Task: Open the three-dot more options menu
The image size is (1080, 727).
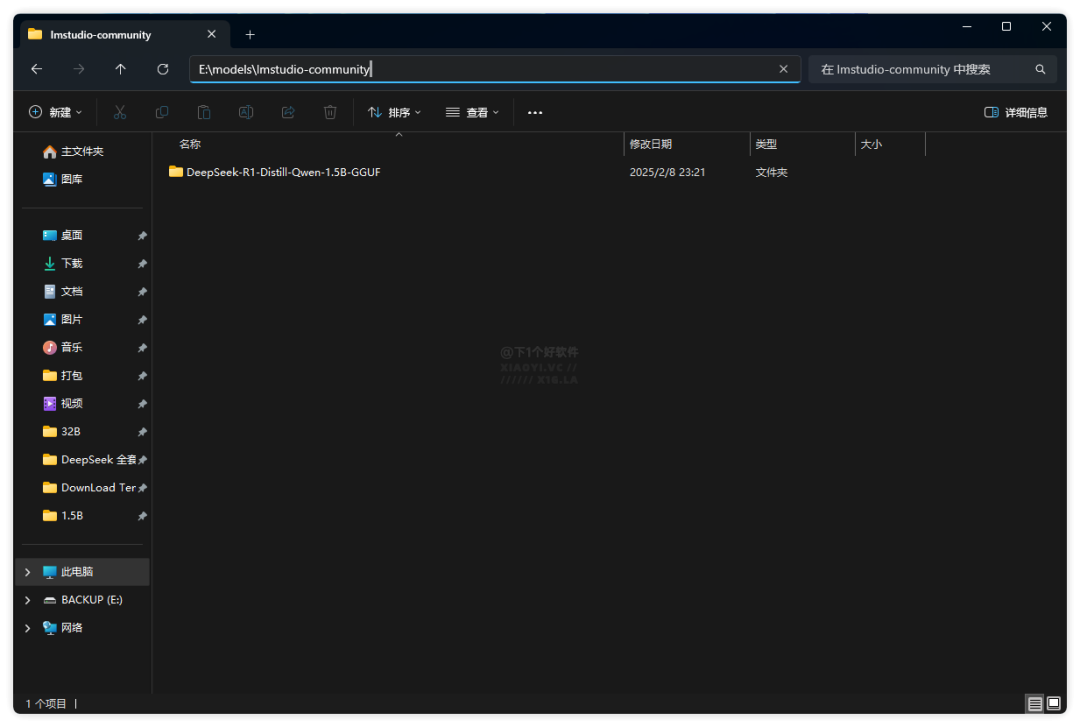Action: click(535, 113)
